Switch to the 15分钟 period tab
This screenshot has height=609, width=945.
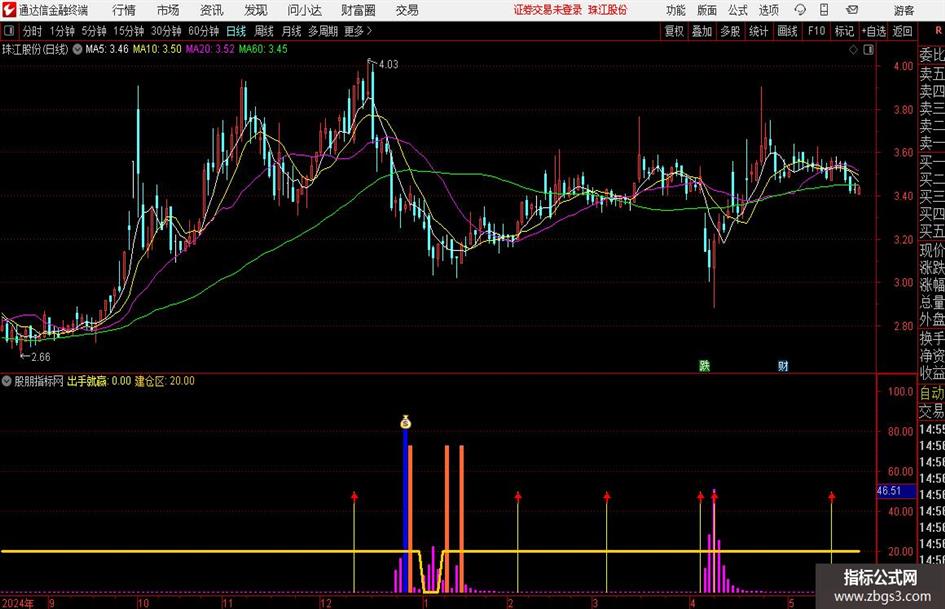(129, 31)
